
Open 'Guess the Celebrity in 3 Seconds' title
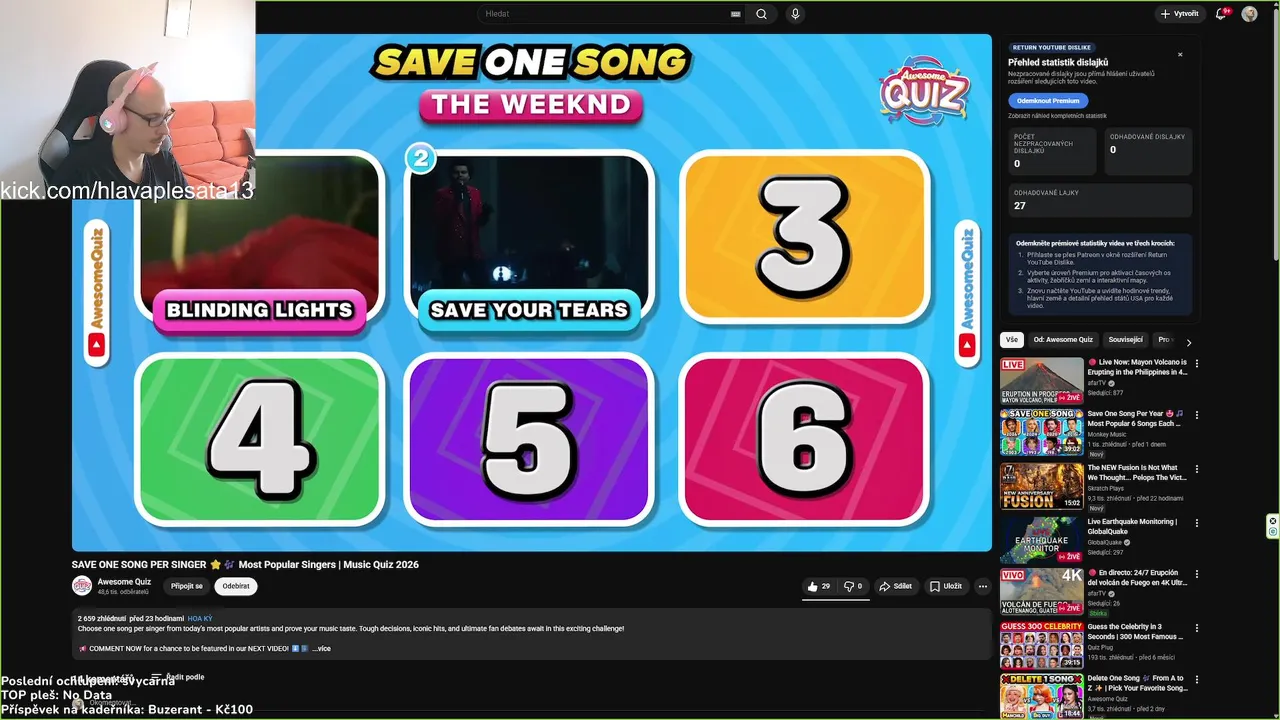[x=1136, y=631]
